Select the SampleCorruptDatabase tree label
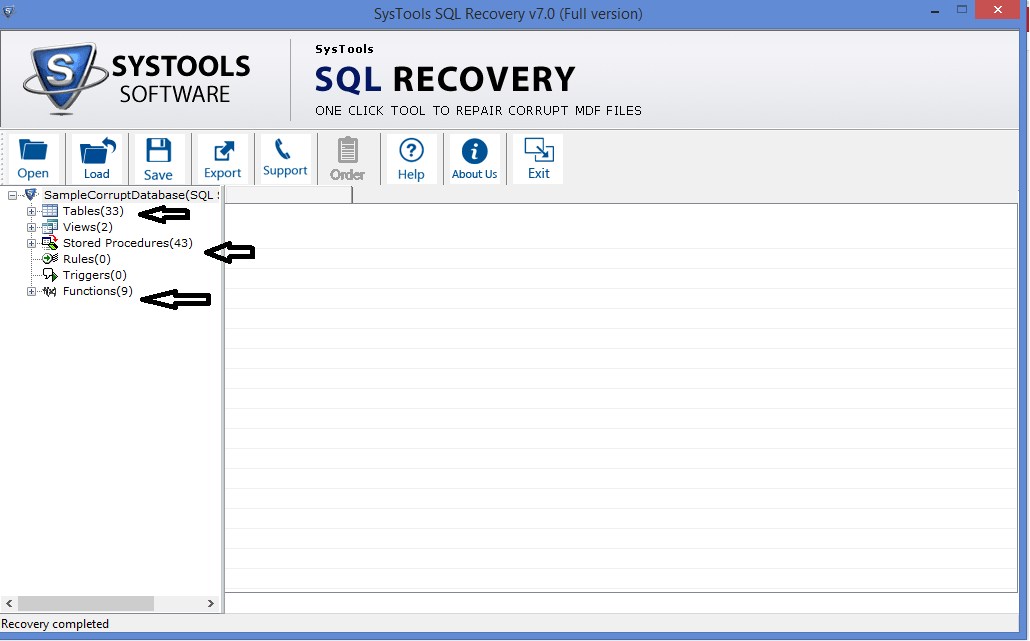1030x641 pixels. click(x=131, y=195)
